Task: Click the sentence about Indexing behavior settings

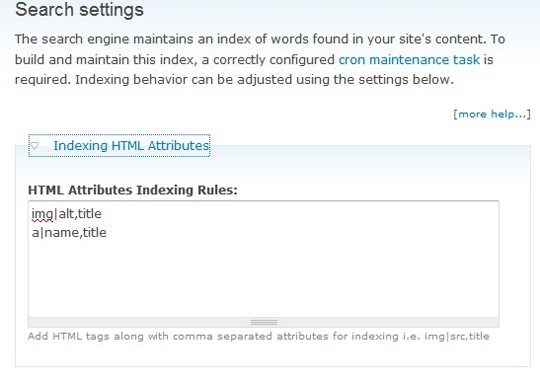Action: point(264,80)
